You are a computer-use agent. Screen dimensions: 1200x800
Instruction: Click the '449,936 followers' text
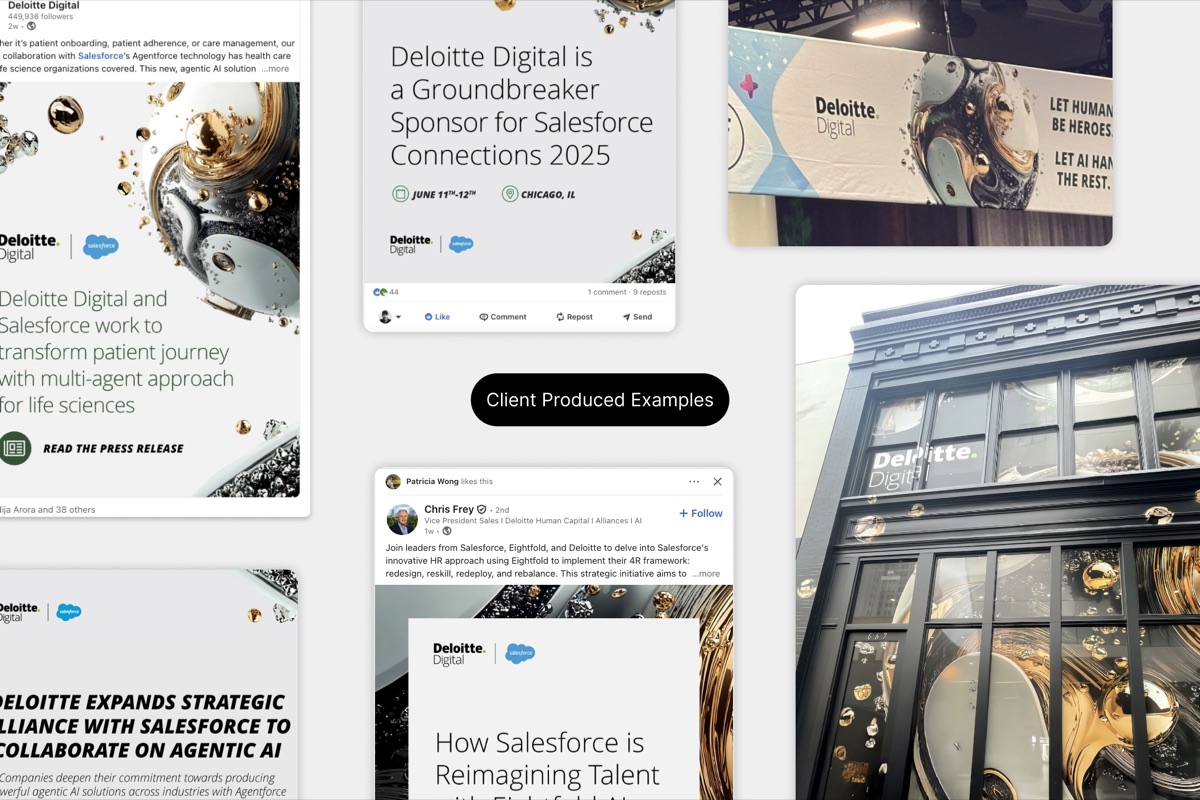(x=40, y=16)
